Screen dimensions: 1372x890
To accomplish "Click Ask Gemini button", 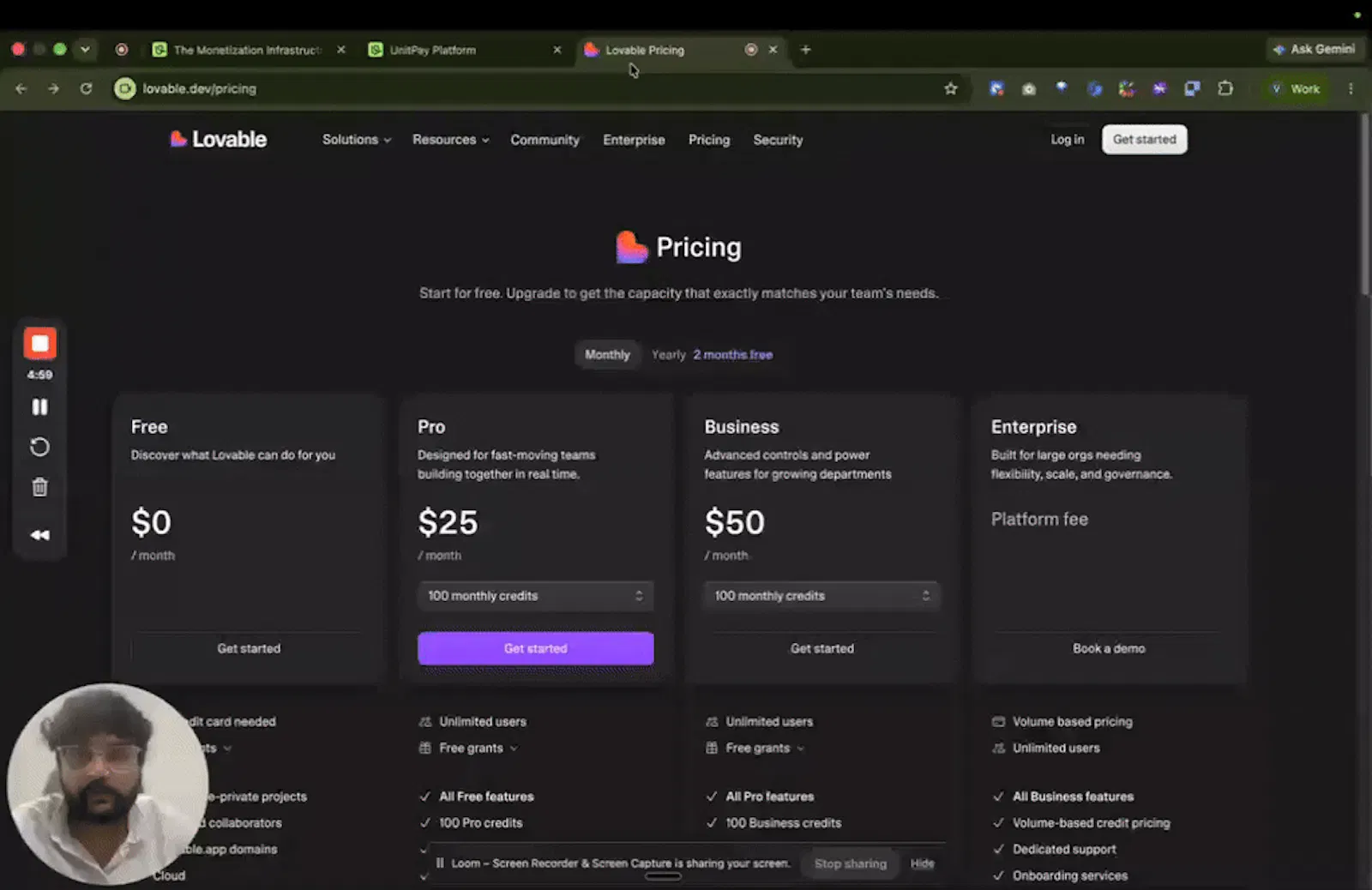I will point(1314,50).
